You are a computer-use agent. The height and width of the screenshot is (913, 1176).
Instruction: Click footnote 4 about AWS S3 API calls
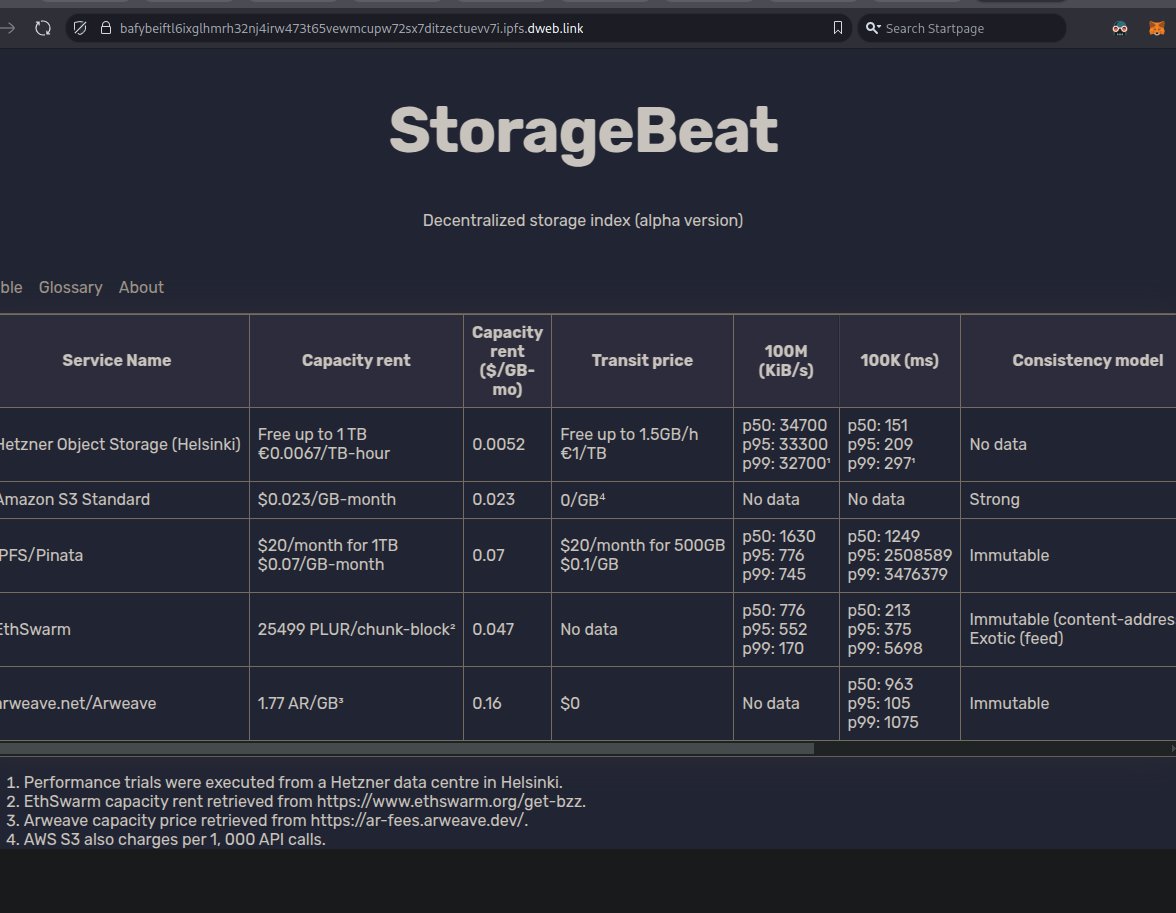[175, 839]
